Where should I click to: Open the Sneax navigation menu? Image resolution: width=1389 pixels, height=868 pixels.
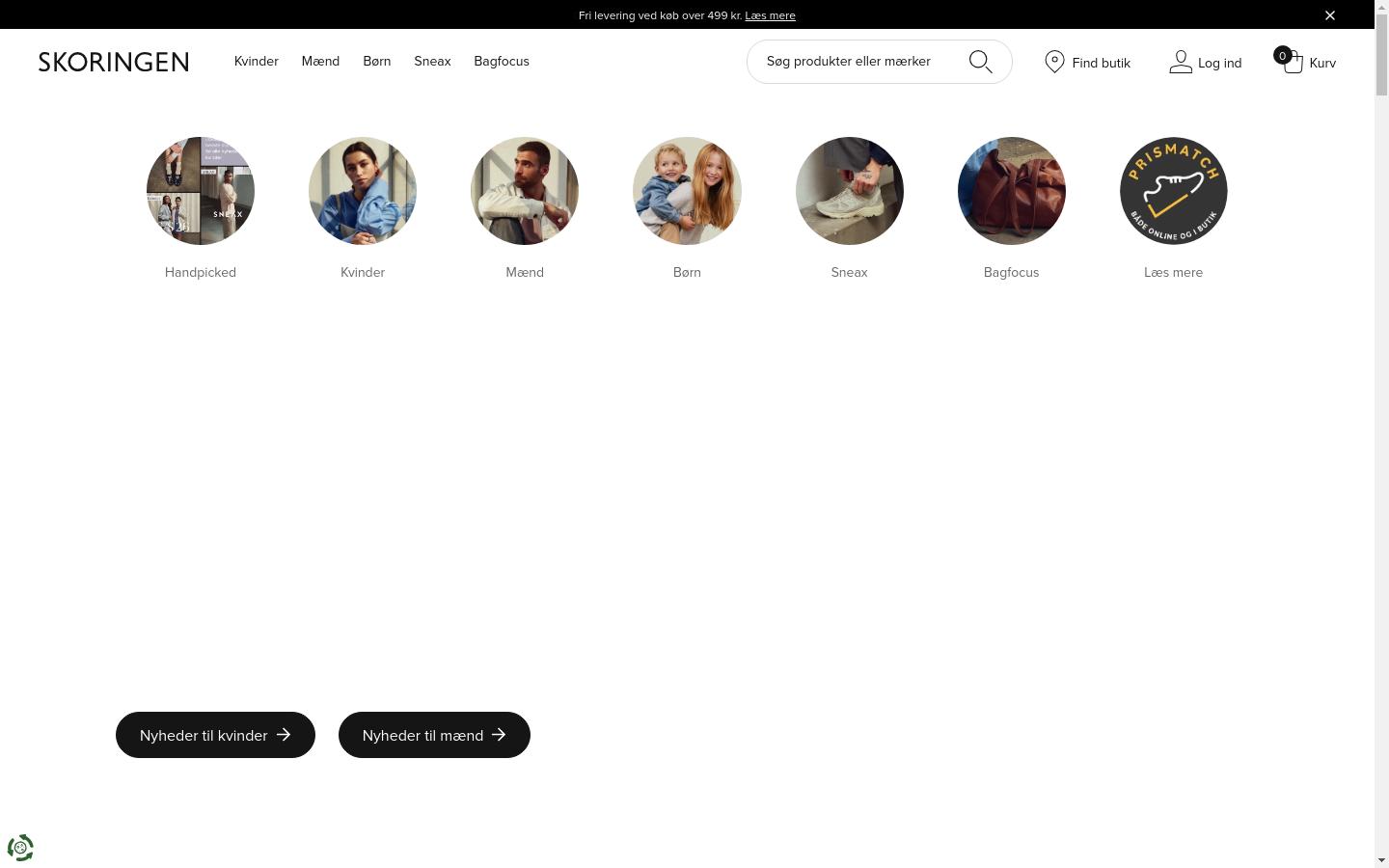pyautogui.click(x=432, y=61)
